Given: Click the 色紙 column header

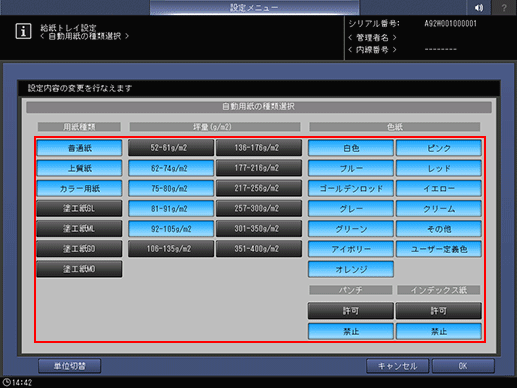Looking at the screenshot, I should click(395, 127).
